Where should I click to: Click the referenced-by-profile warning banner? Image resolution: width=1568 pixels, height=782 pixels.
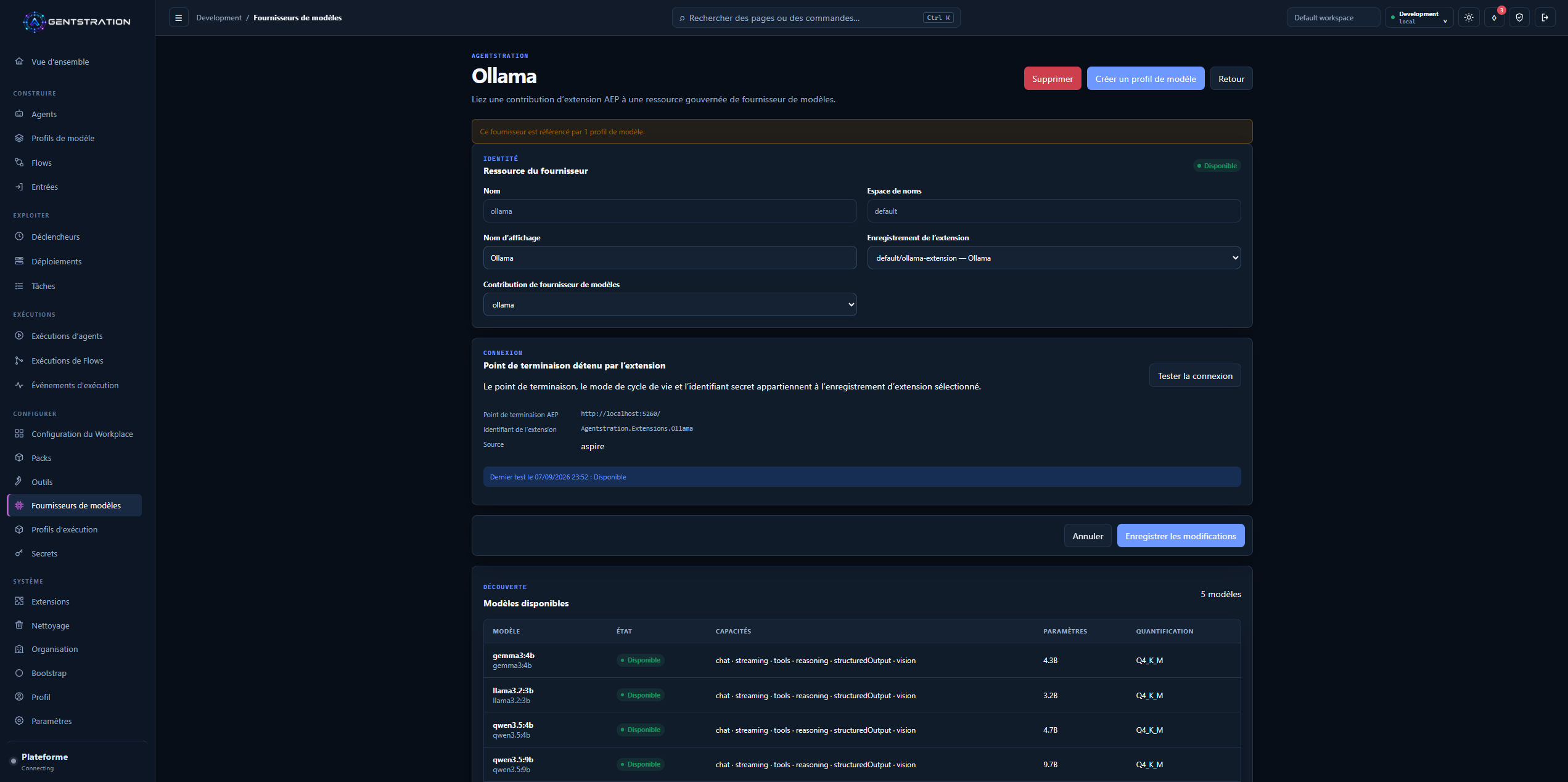[862, 132]
